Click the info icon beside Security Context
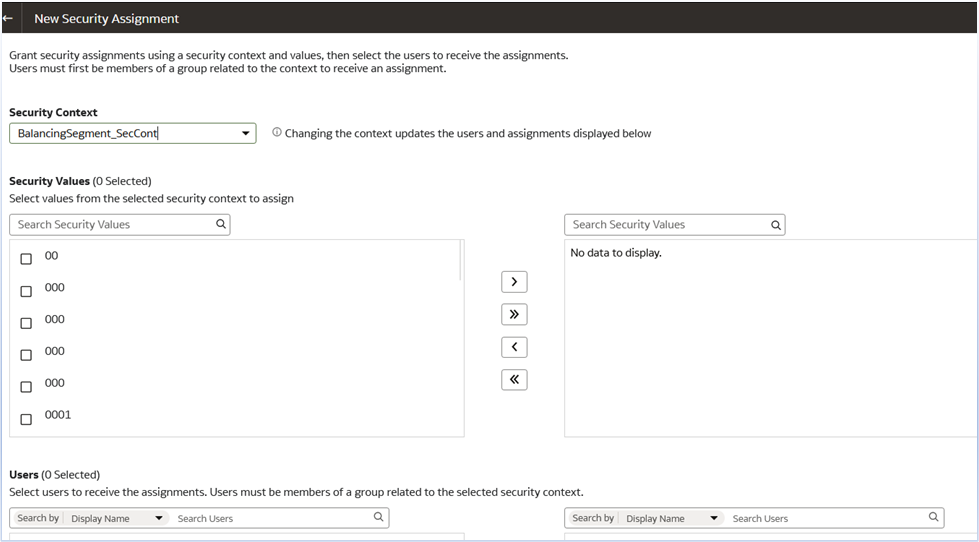This screenshot has width=979, height=542. click(277, 132)
